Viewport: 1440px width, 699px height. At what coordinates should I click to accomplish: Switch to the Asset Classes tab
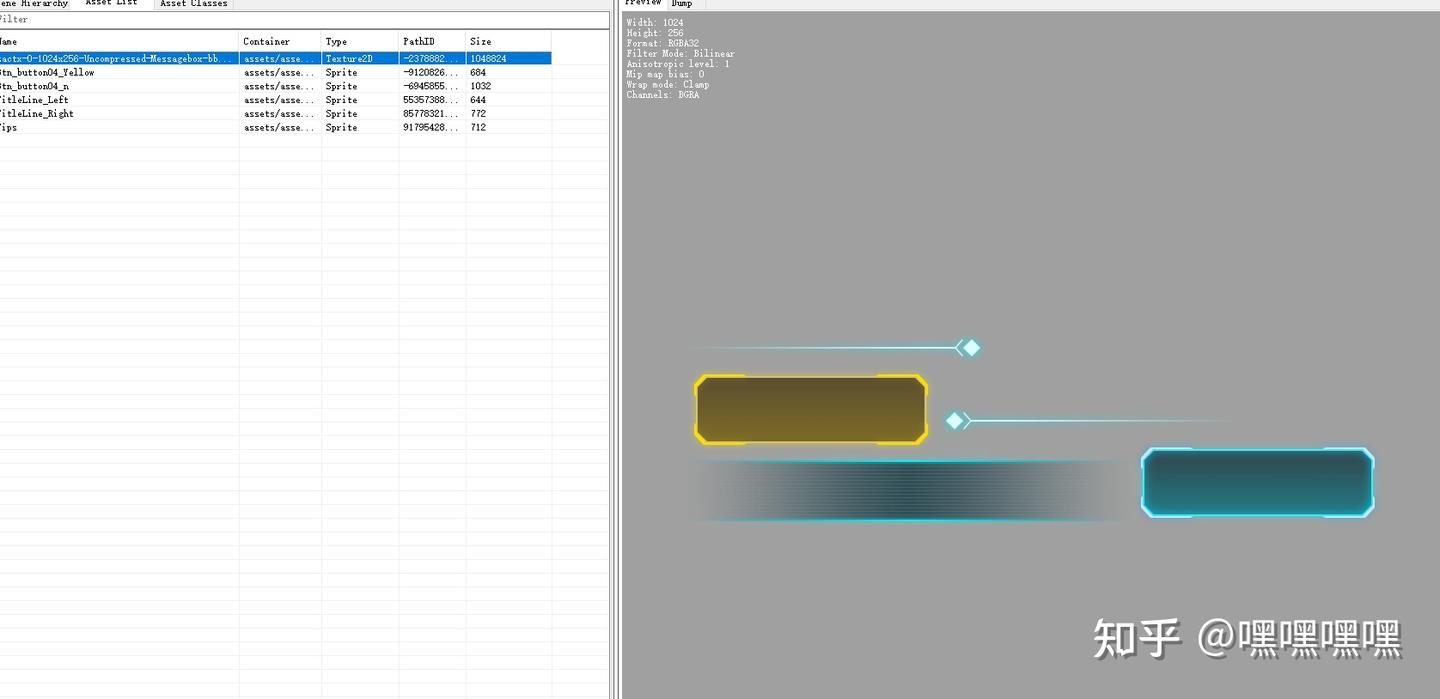pos(193,4)
